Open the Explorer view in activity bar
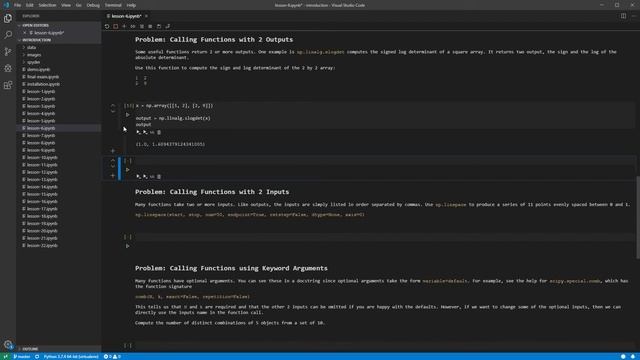640x360 pixels. (8, 18)
